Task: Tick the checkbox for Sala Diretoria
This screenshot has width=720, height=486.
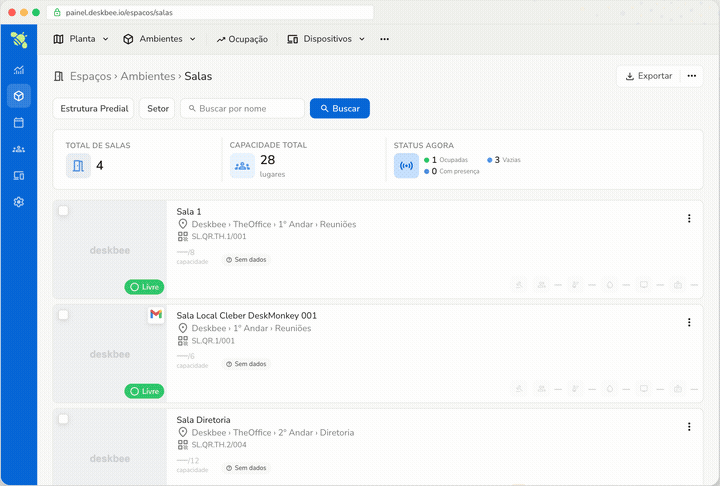Action: click(63, 419)
